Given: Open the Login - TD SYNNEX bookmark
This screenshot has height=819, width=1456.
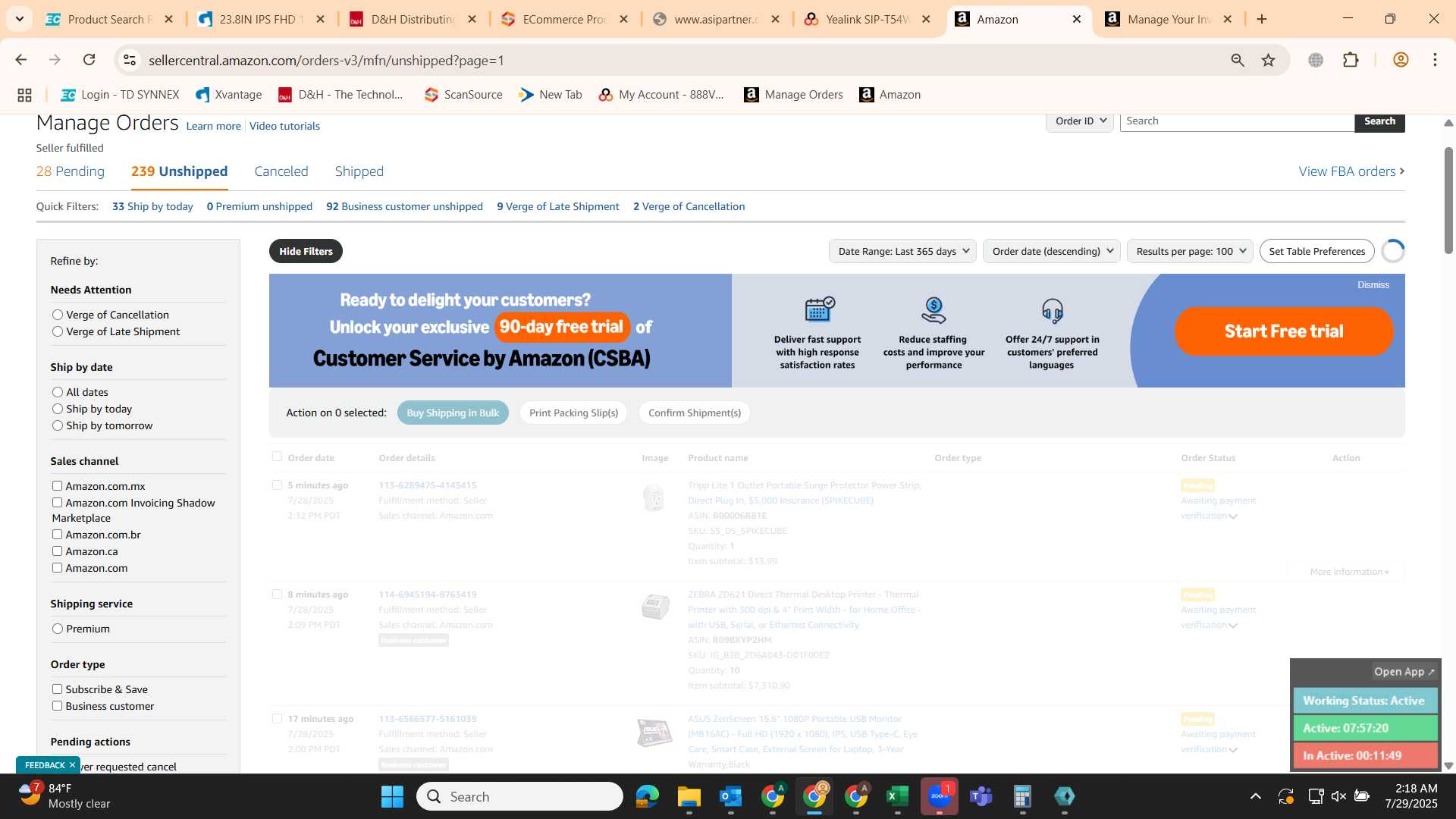Looking at the screenshot, I should coord(120,95).
